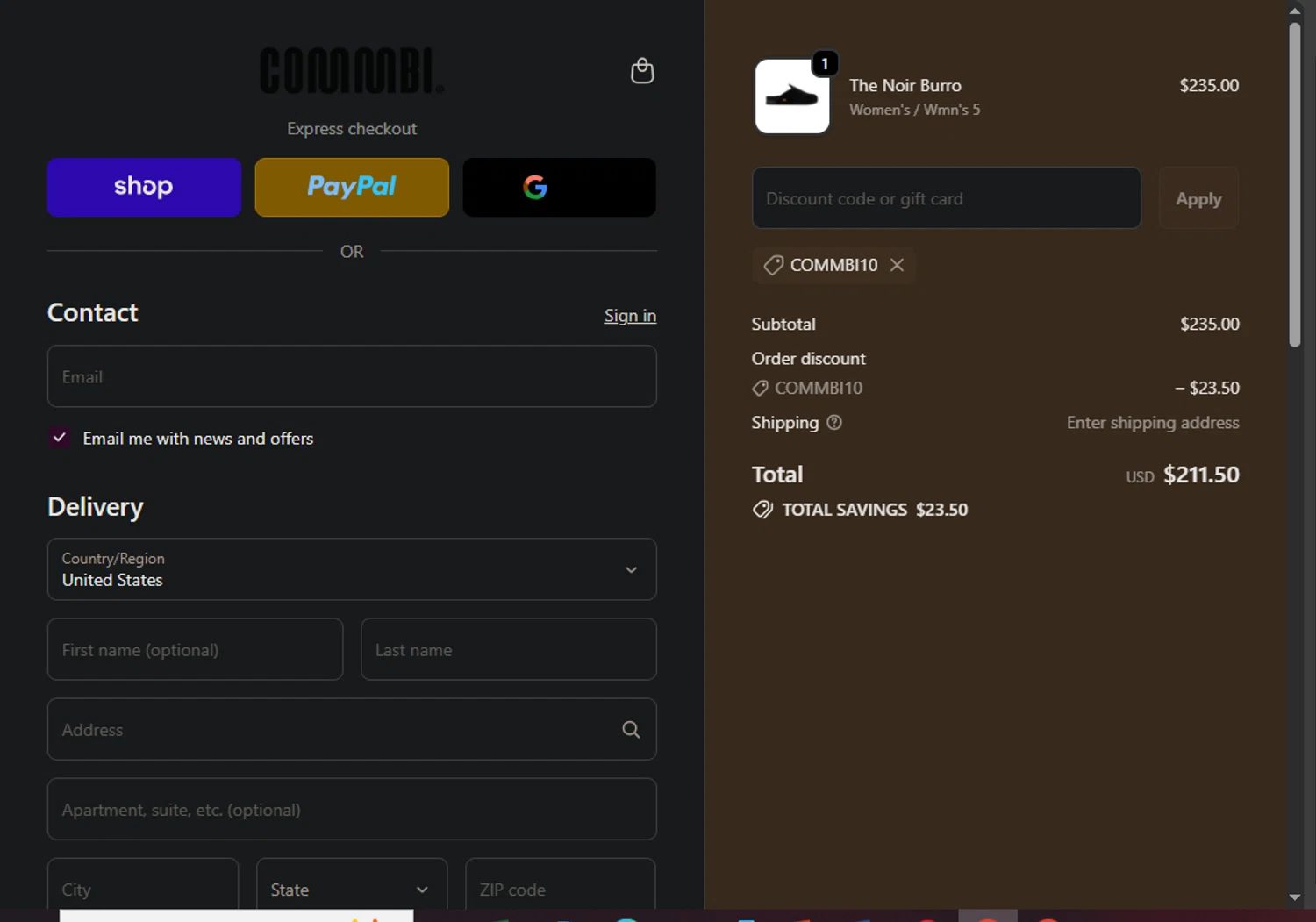The image size is (1316, 922).
Task: Click the Address input field
Action: [x=352, y=729]
